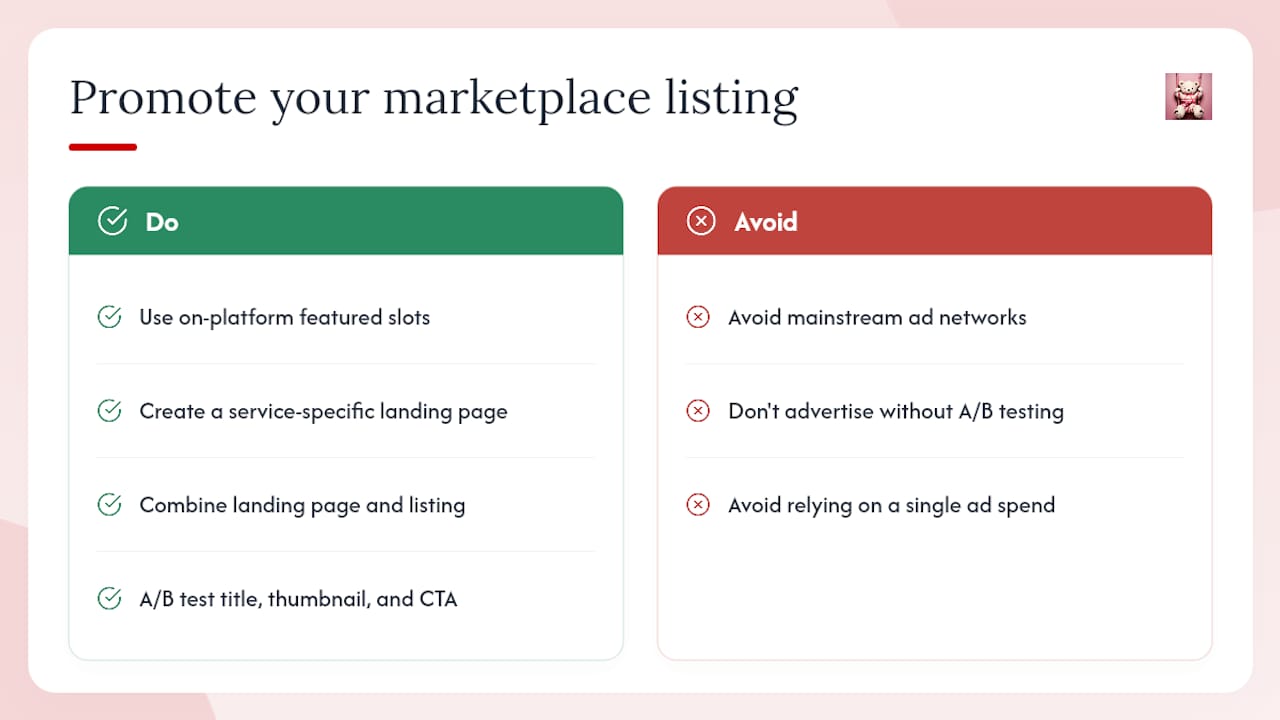The image size is (1280, 720).
Task: Select the green Do header bar
Action: (x=346, y=221)
